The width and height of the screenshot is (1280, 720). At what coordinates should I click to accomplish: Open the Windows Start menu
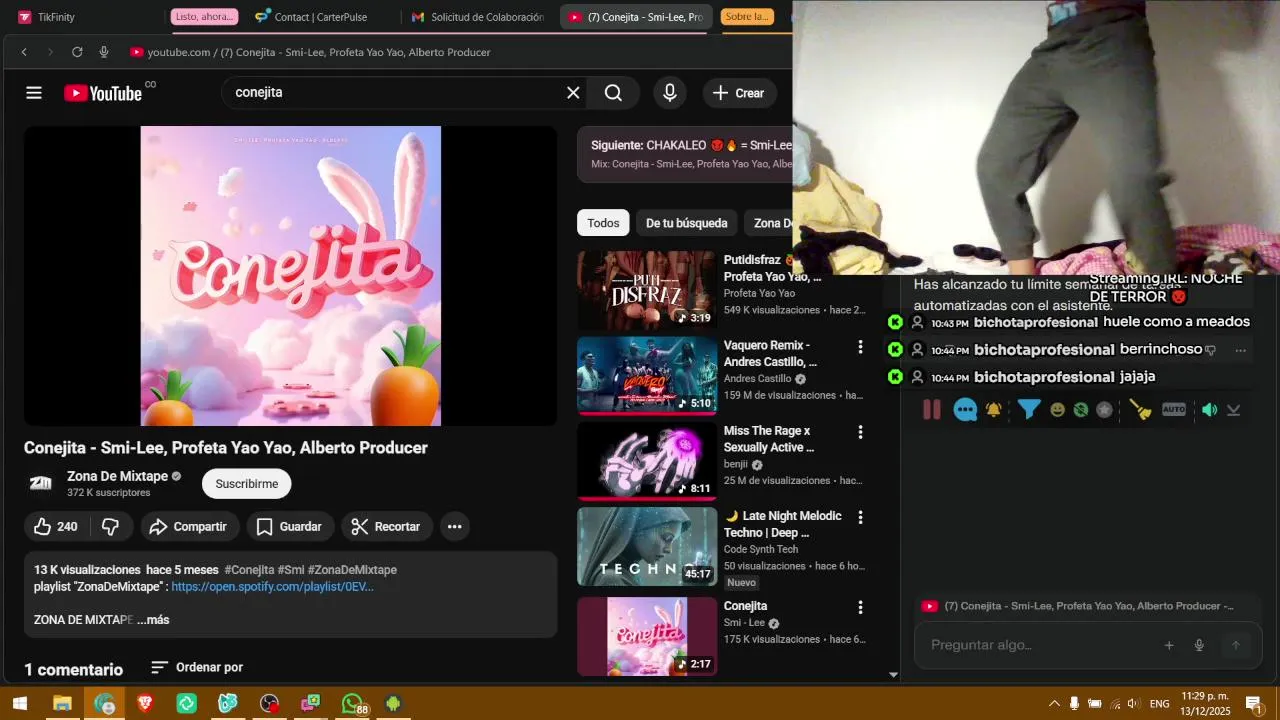coord(19,703)
